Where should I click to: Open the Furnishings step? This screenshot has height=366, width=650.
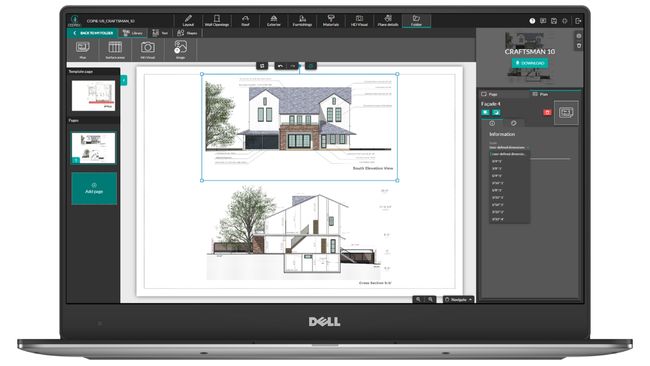(302, 21)
